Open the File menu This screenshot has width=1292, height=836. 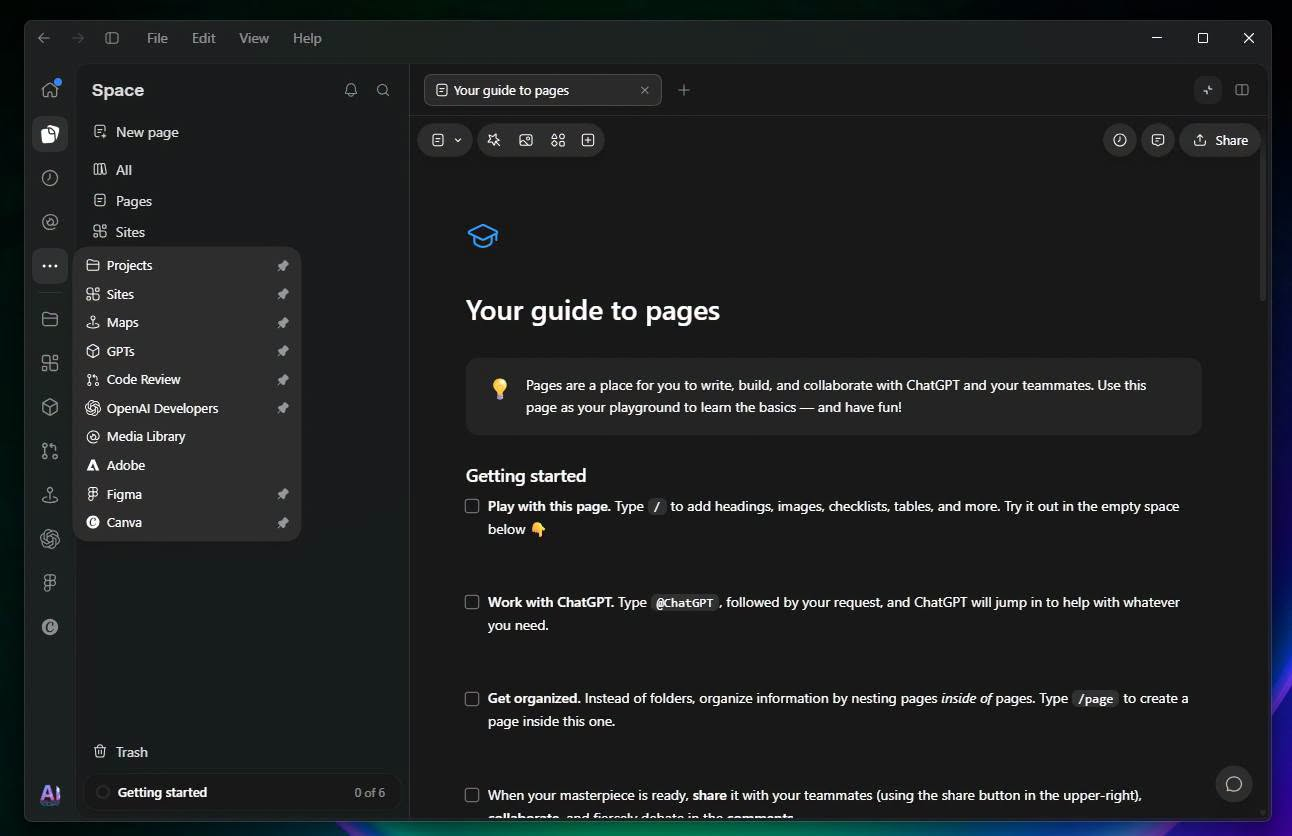(157, 38)
